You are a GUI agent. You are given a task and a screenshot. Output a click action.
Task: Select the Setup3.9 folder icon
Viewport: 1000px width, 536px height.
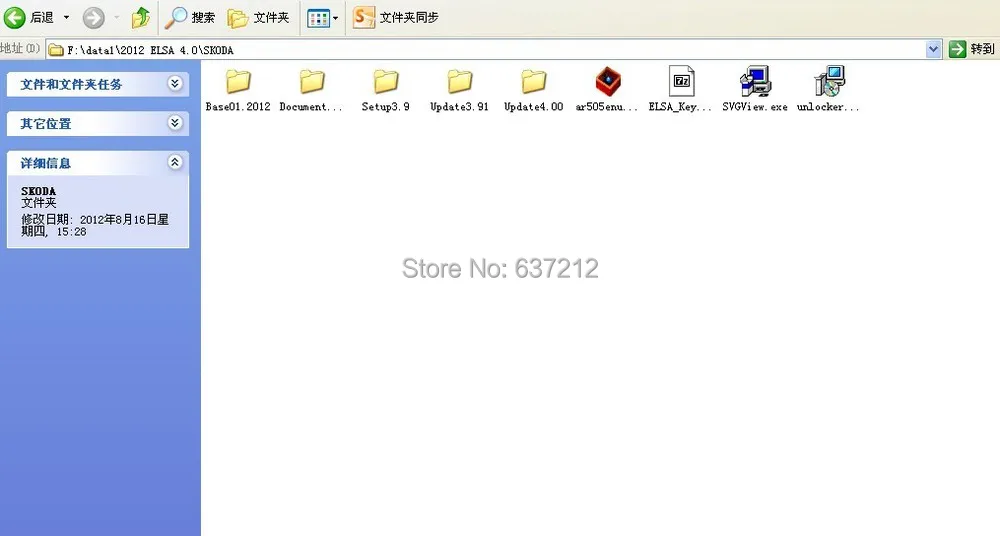(386, 82)
